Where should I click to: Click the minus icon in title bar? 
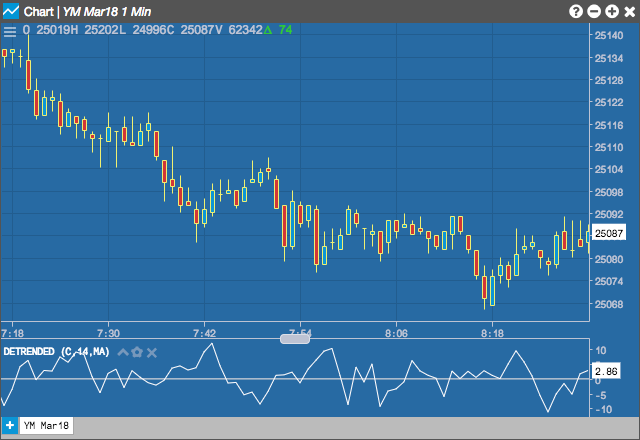tap(593, 11)
